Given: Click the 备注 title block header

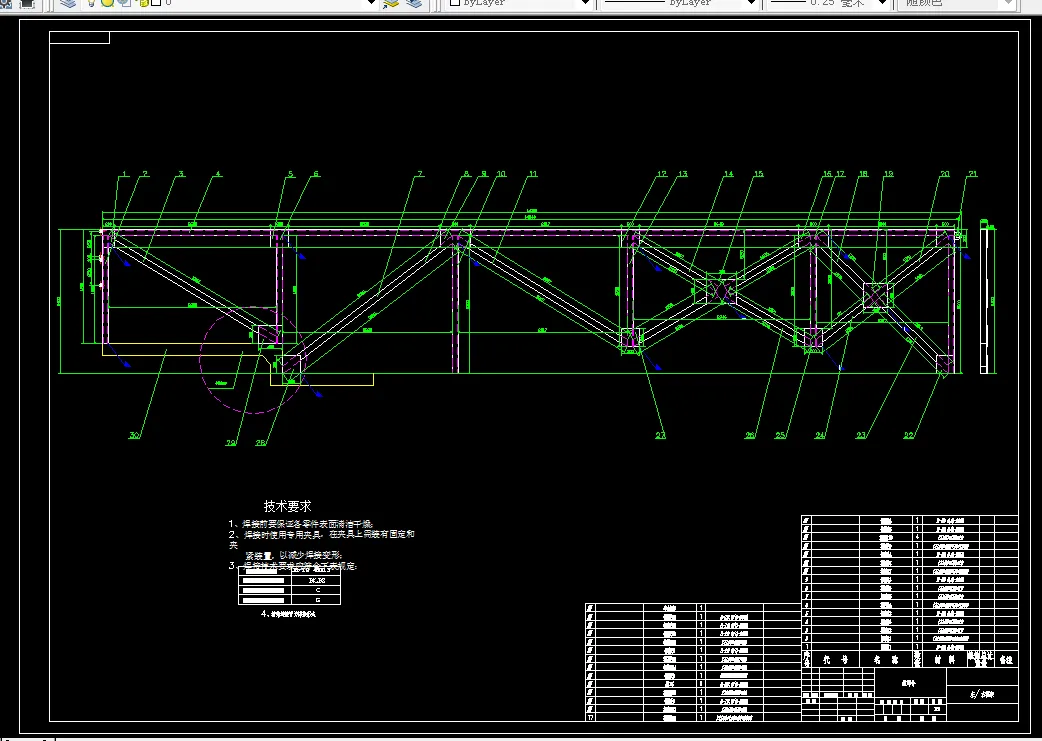Looking at the screenshot, I should pos(1006,660).
